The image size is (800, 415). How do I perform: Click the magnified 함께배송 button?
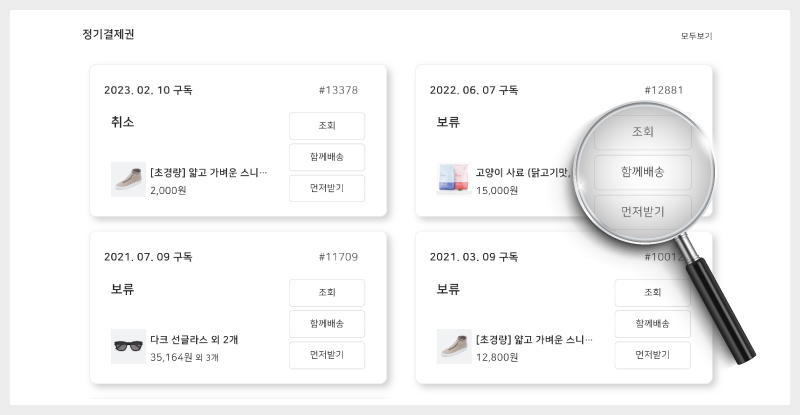coord(643,171)
